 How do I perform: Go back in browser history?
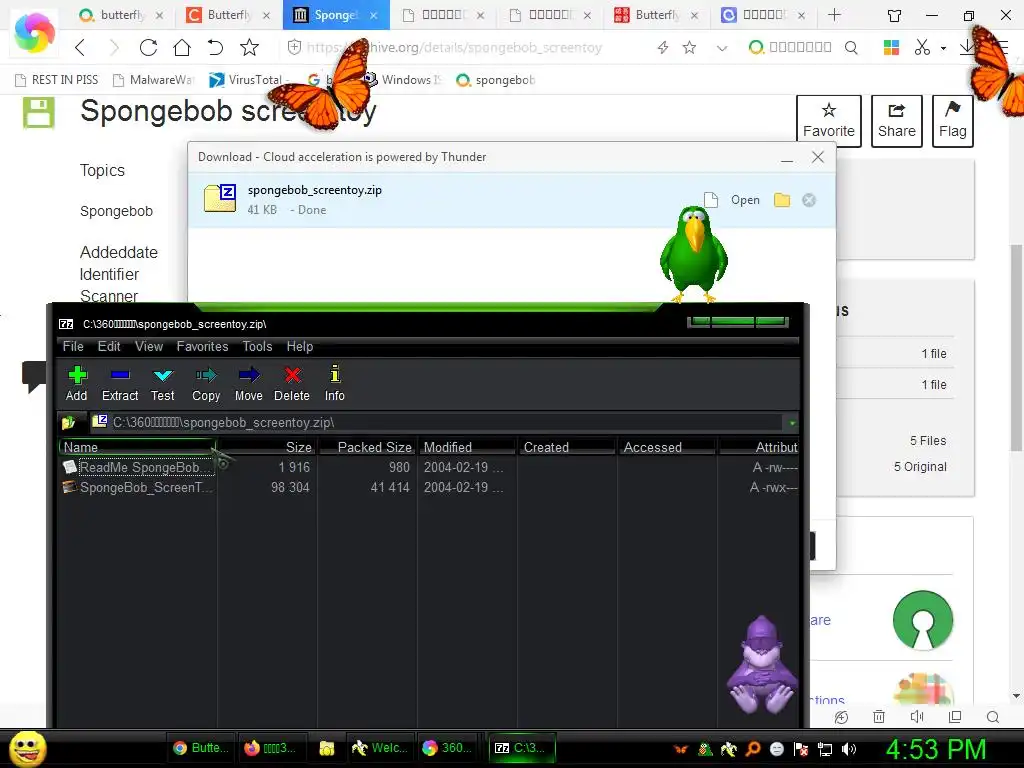[80, 47]
